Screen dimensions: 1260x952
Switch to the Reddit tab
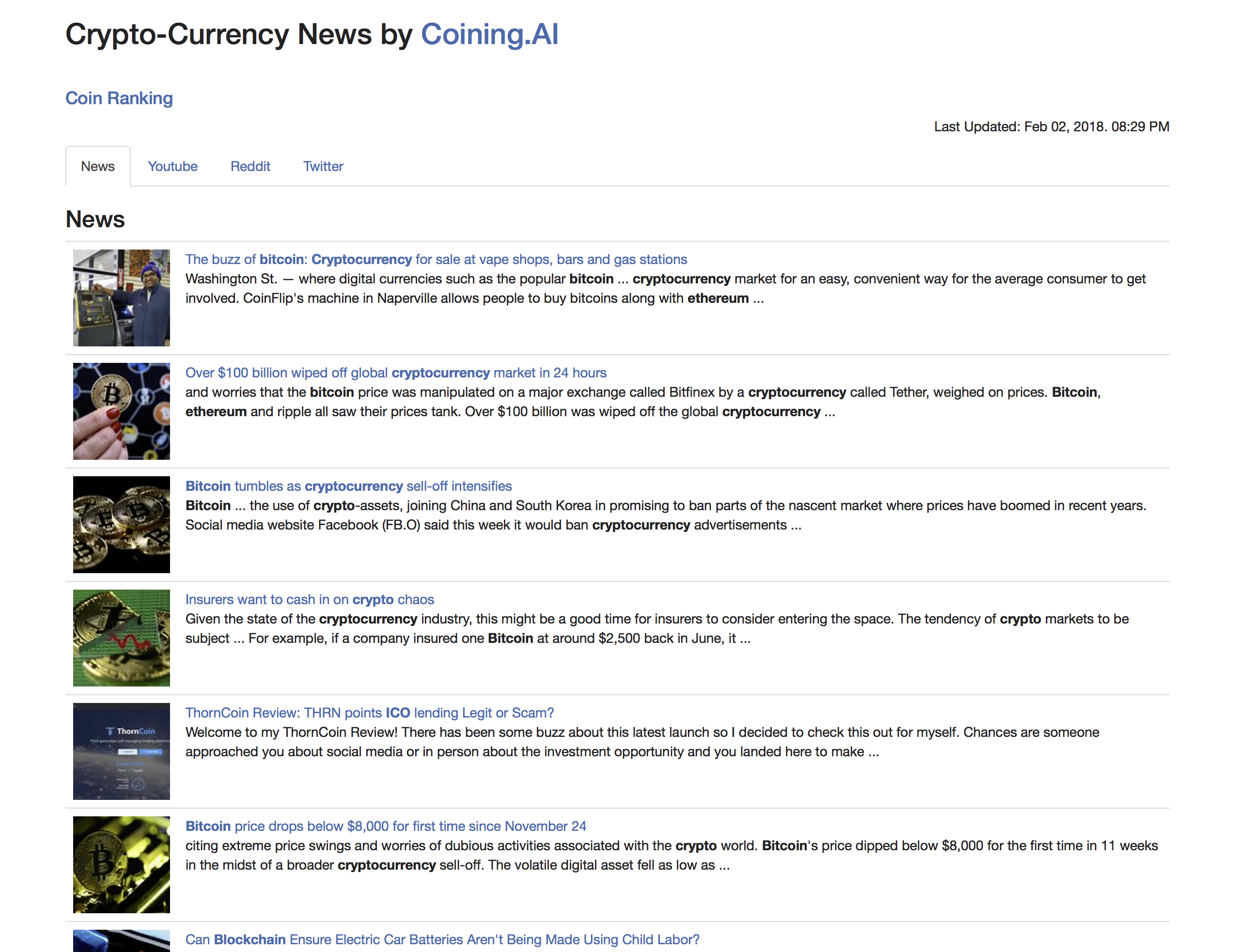[x=250, y=166]
